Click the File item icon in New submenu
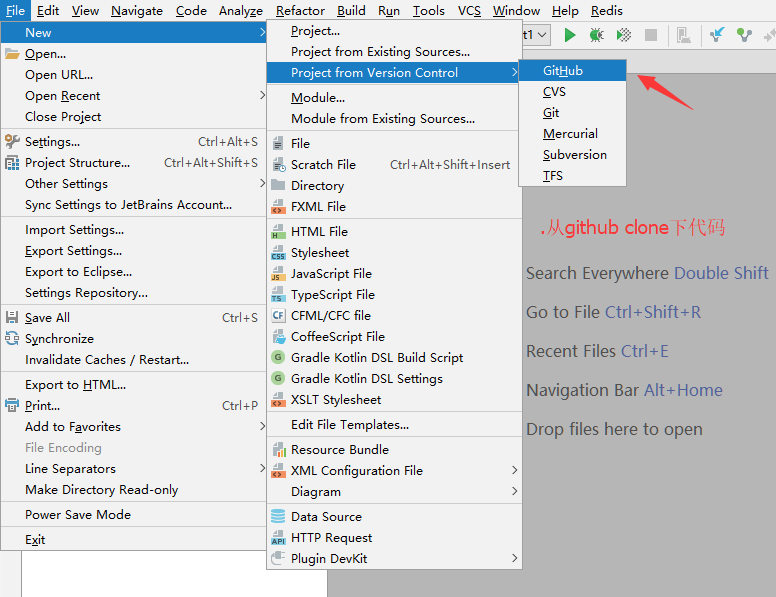Viewport: 776px width, 597px height. coord(278,144)
